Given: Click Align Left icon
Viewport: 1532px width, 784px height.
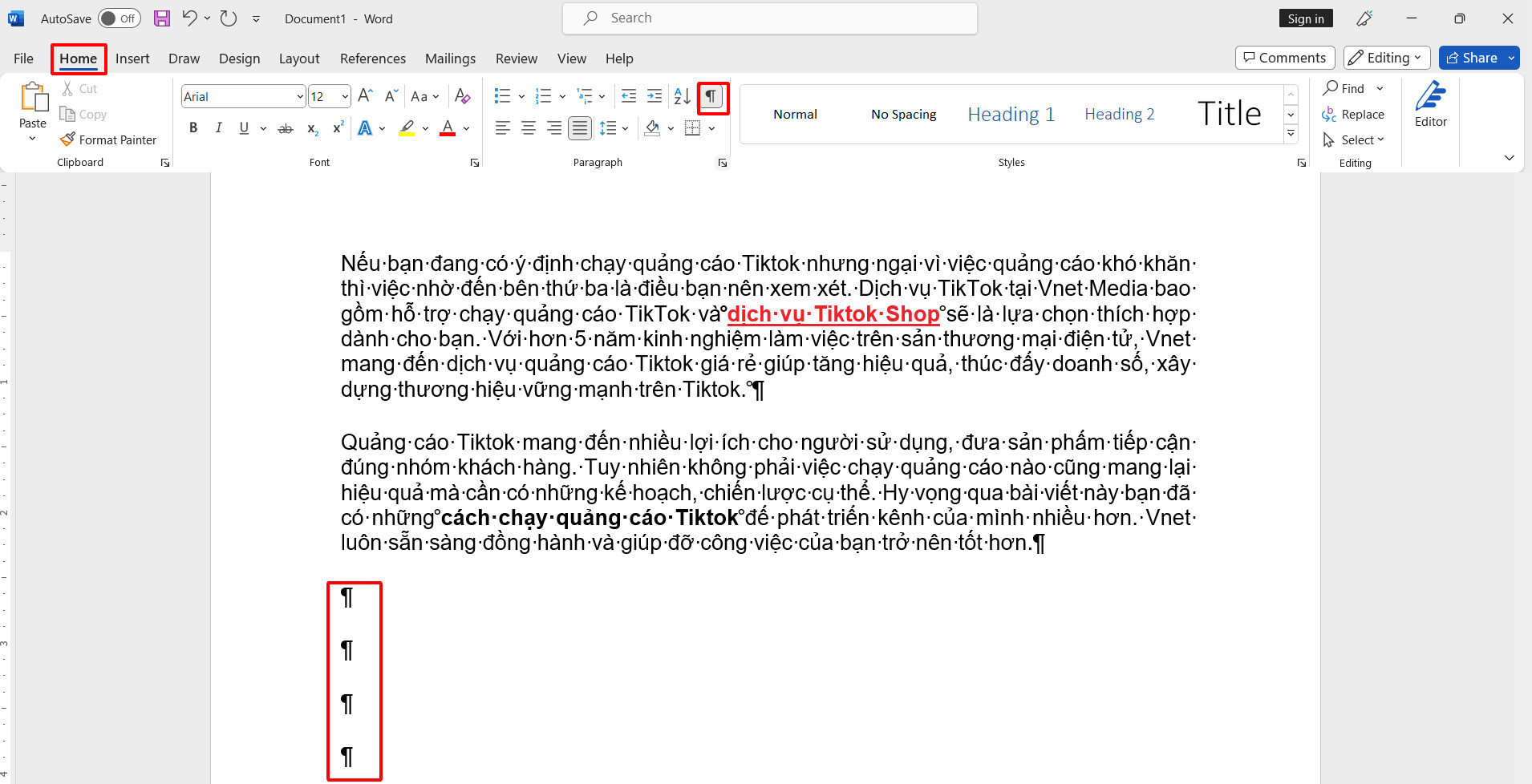Looking at the screenshot, I should pos(503,128).
